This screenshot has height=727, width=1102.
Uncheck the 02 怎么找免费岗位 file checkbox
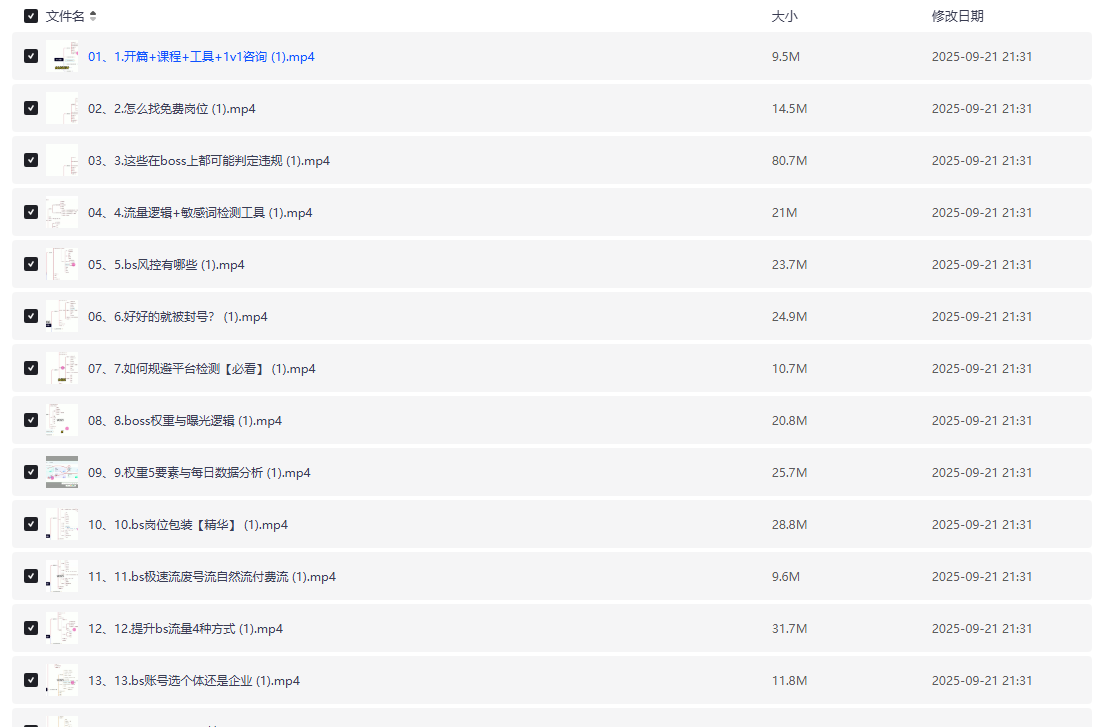(x=31, y=108)
